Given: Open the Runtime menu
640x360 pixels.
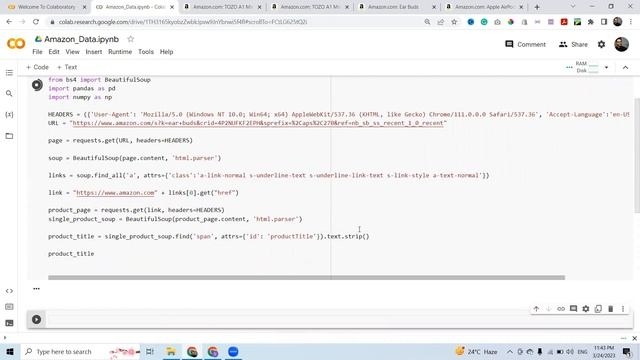Looking at the screenshot, I should coord(120,52).
